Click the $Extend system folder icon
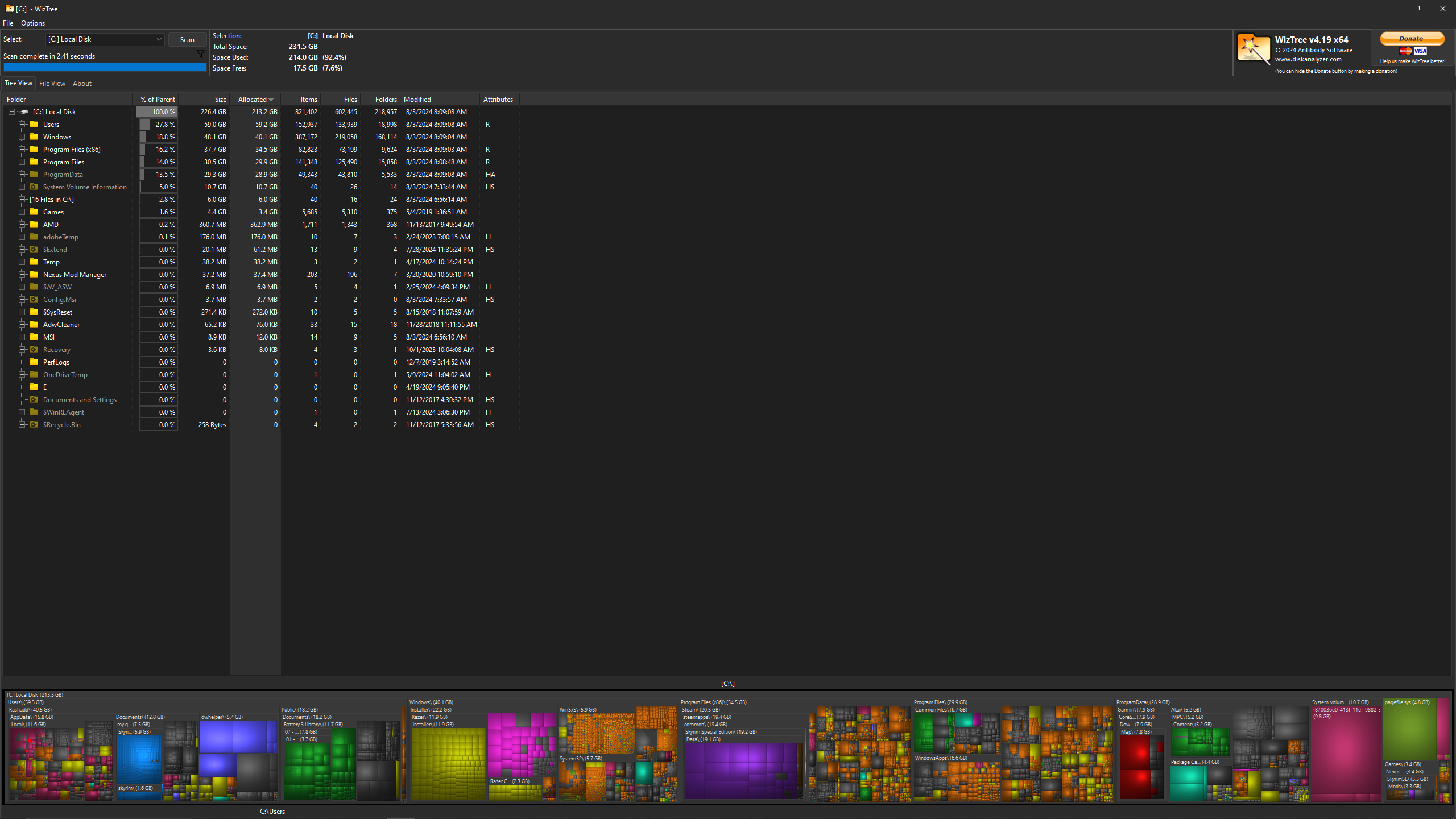Viewport: 1456px width, 819px height. (34, 249)
